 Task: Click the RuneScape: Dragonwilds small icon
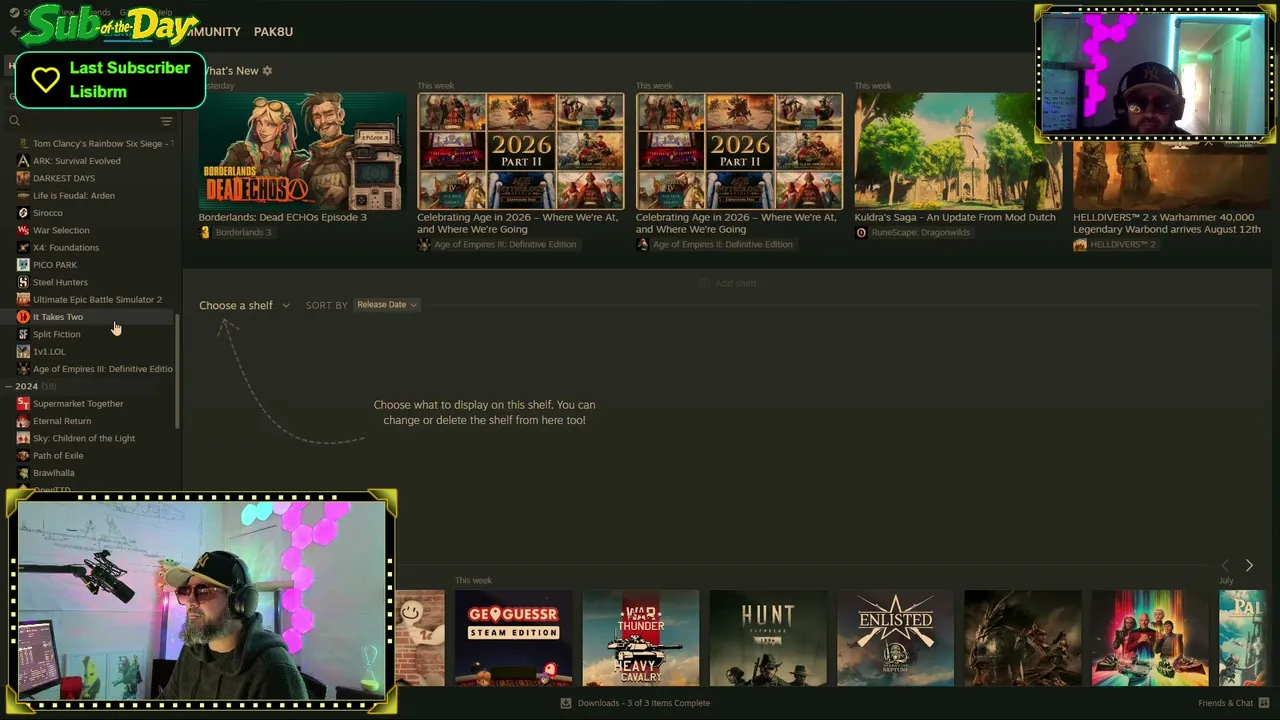coord(861,233)
